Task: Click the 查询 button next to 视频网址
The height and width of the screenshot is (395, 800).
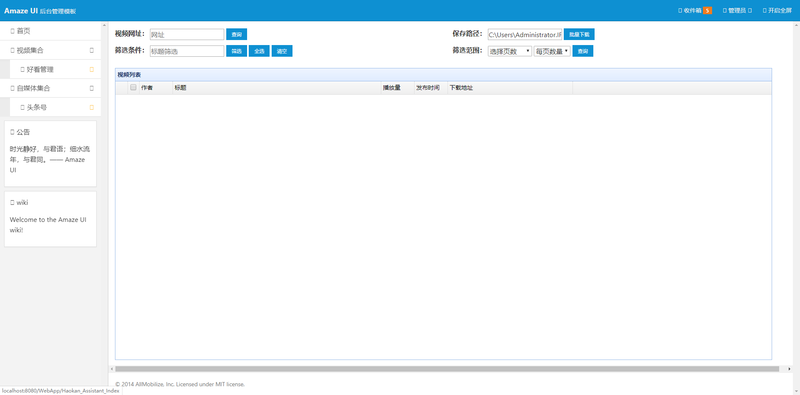Action: click(x=237, y=34)
